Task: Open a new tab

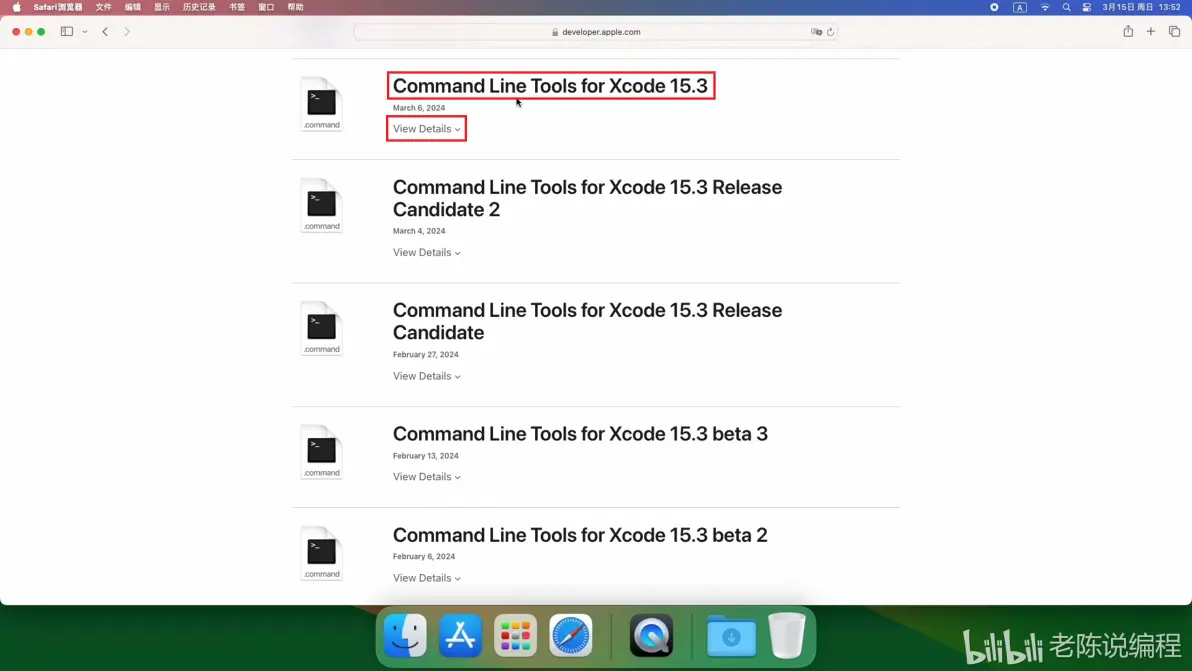Action: [1151, 32]
